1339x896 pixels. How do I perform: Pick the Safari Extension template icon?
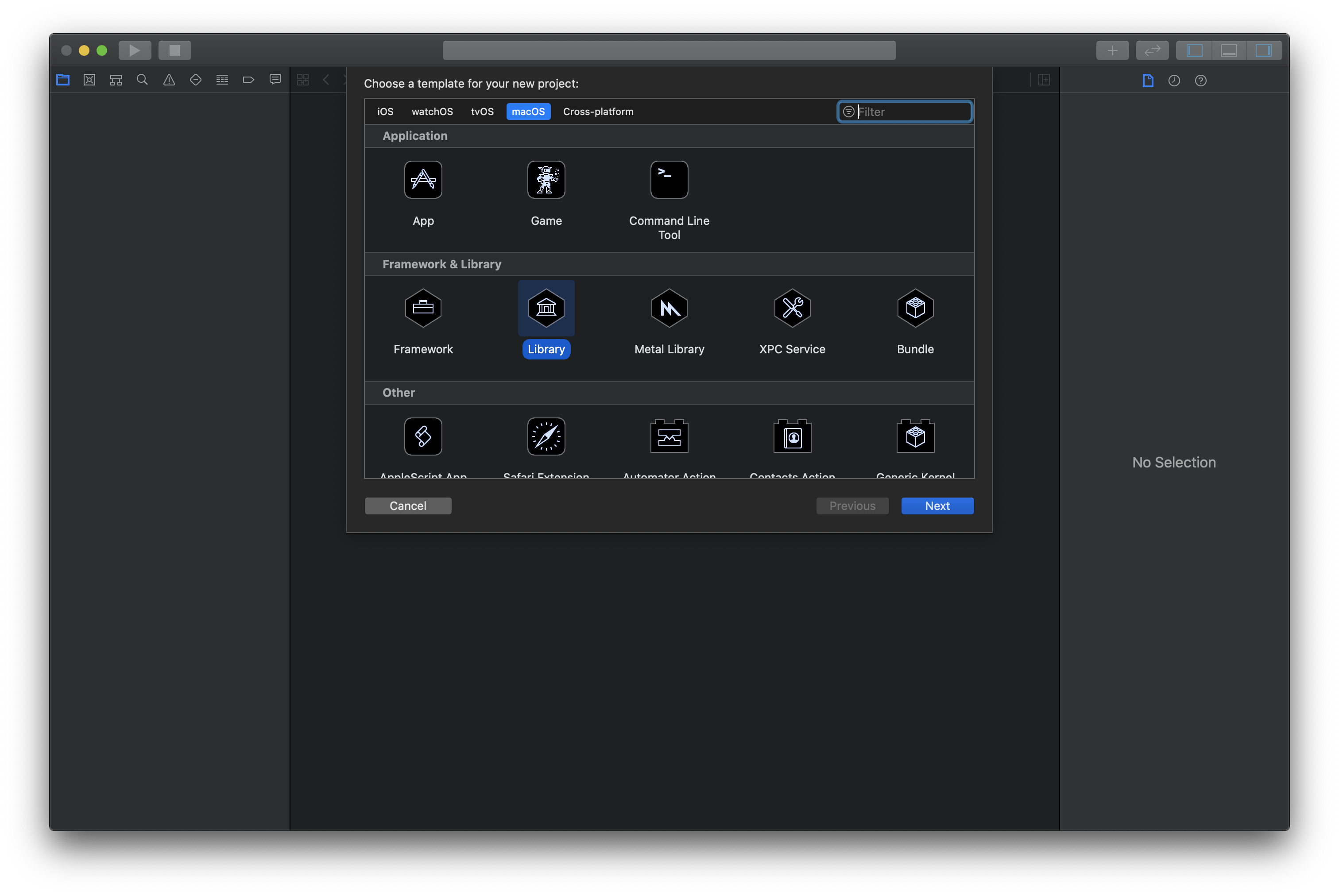tap(546, 436)
